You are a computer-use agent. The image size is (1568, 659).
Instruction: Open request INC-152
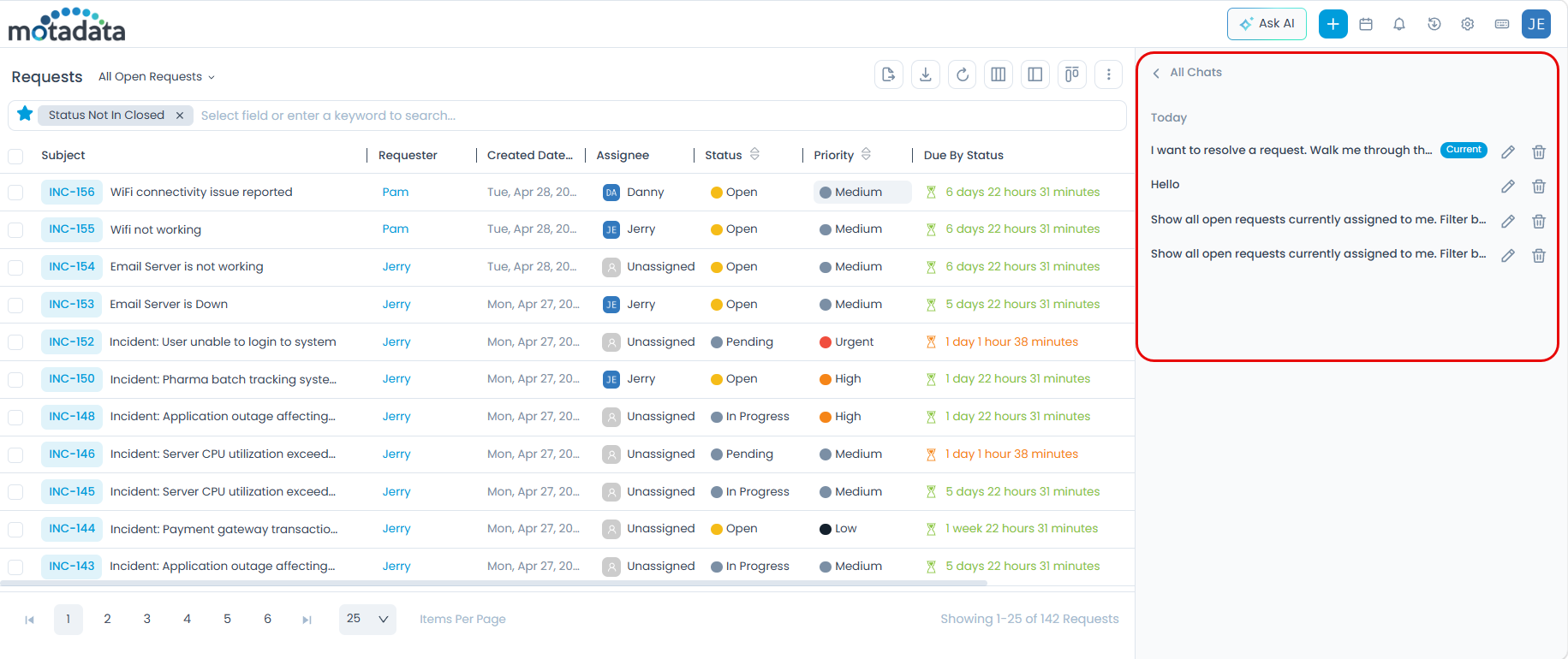click(x=72, y=341)
